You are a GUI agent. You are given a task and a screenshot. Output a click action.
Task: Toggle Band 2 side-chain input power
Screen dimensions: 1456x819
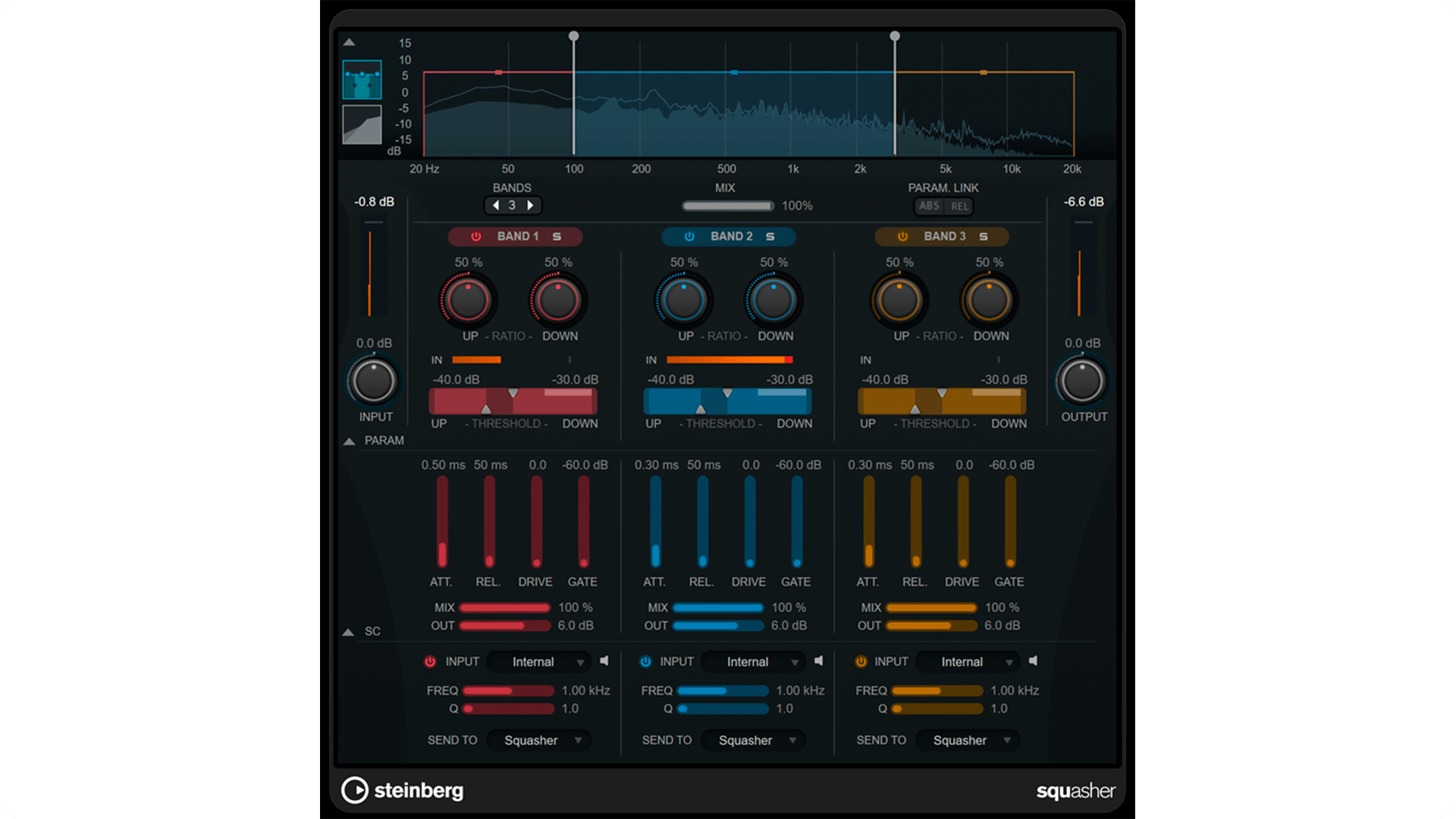click(645, 662)
